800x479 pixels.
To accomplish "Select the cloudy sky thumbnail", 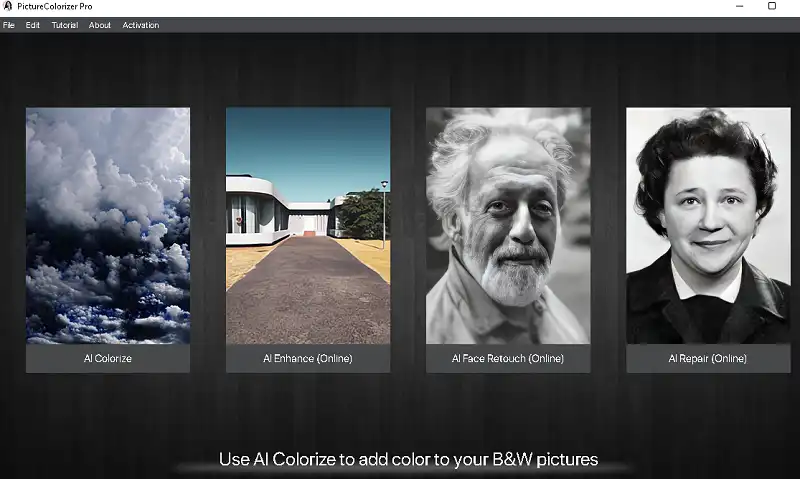I will (108, 225).
